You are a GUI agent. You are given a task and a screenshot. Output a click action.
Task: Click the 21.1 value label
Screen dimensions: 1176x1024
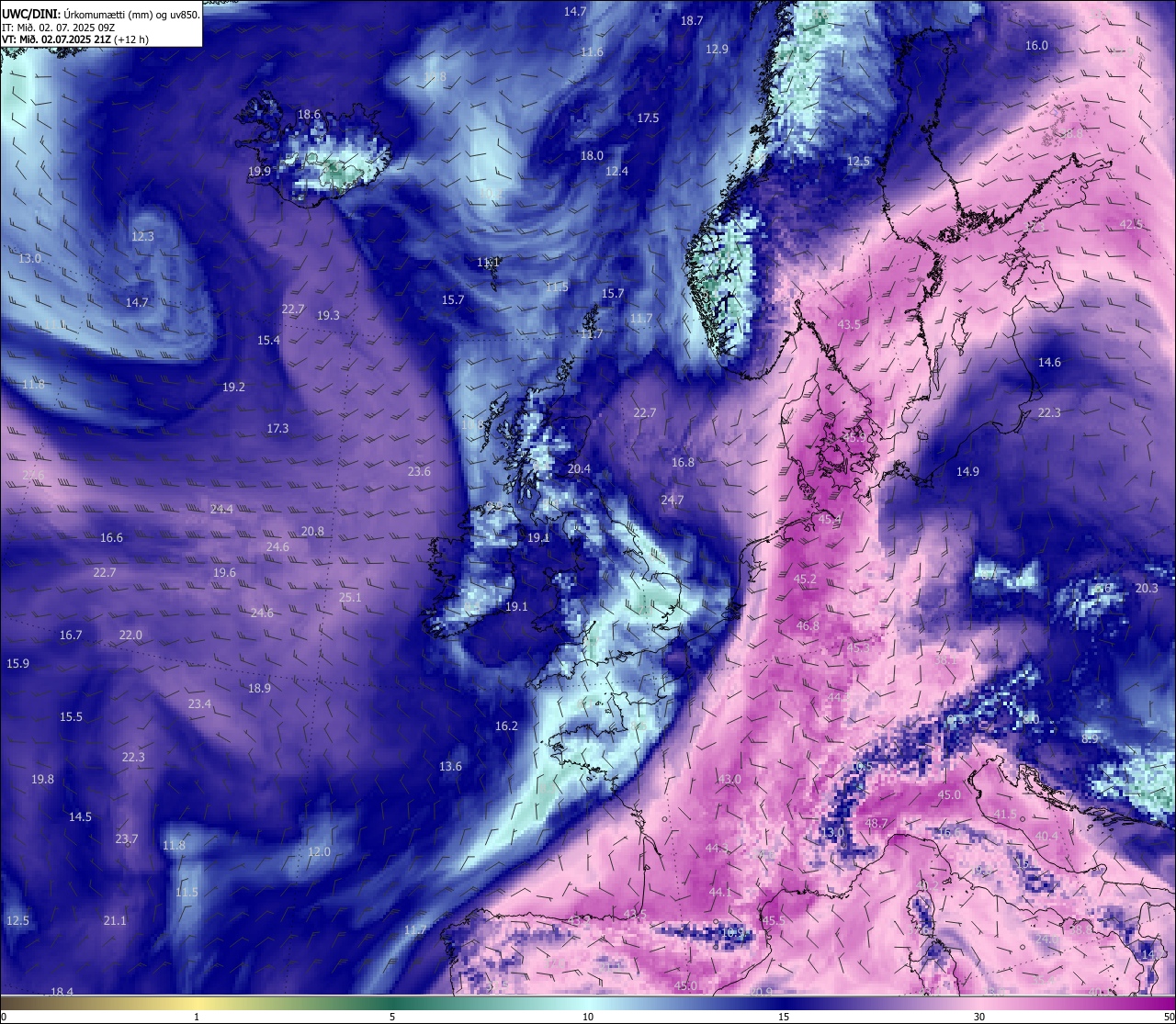[x=115, y=921]
